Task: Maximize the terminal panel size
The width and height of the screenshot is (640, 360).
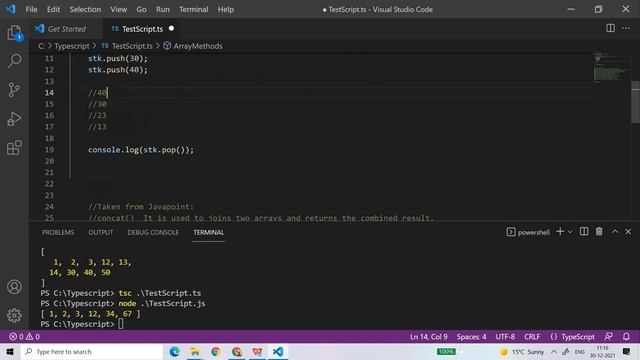Action: coord(615,231)
